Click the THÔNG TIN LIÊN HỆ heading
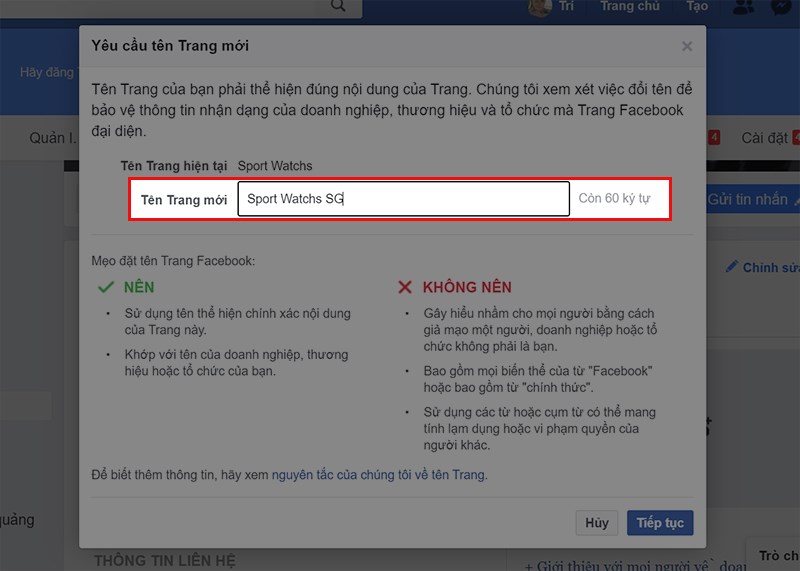The width and height of the screenshot is (800, 571). point(165,560)
